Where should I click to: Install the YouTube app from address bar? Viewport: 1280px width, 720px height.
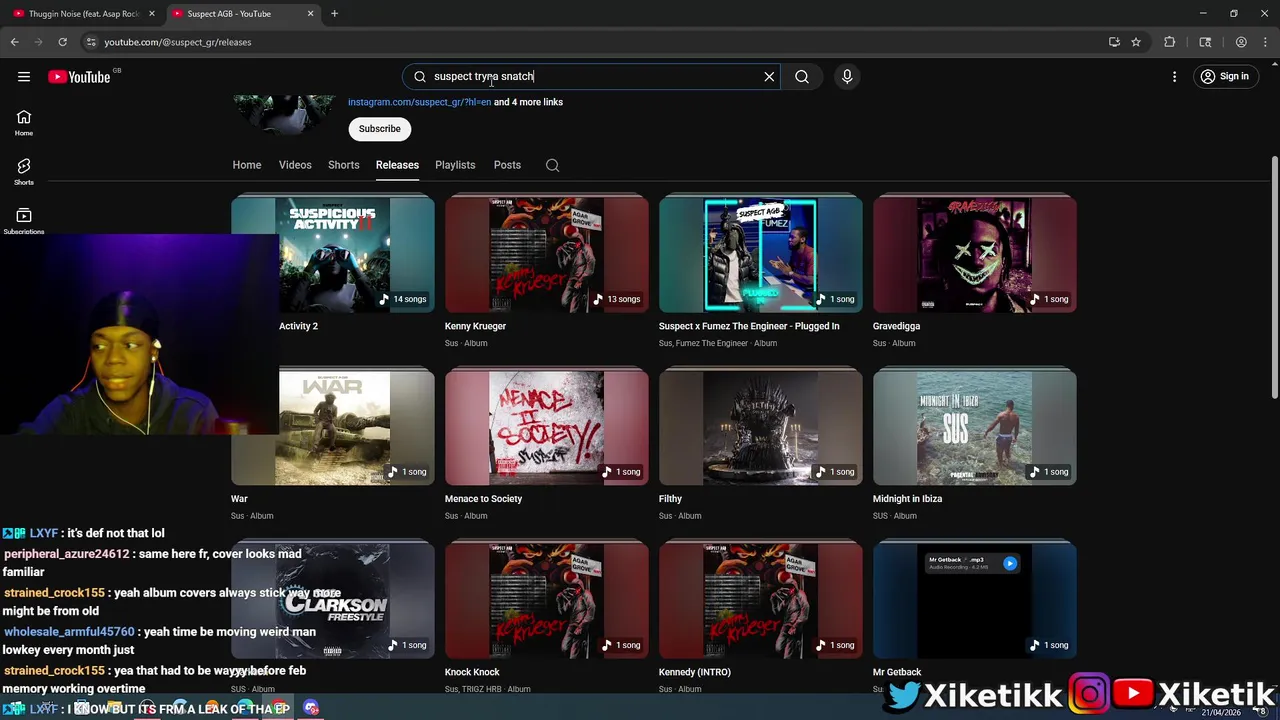click(1114, 42)
